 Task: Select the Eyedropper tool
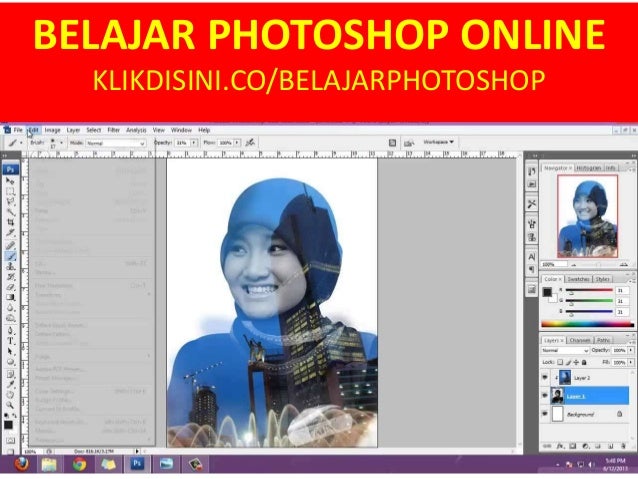pos(11,385)
